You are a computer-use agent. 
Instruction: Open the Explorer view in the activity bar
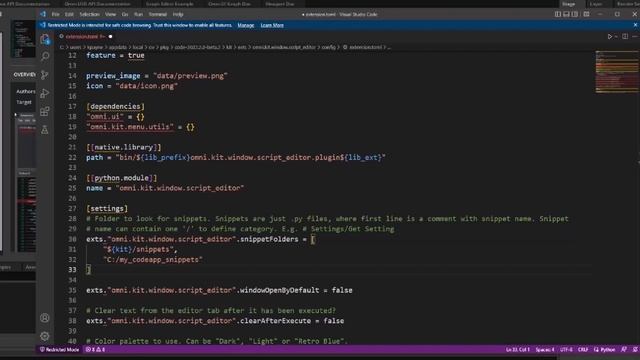pyautogui.click(x=45, y=39)
